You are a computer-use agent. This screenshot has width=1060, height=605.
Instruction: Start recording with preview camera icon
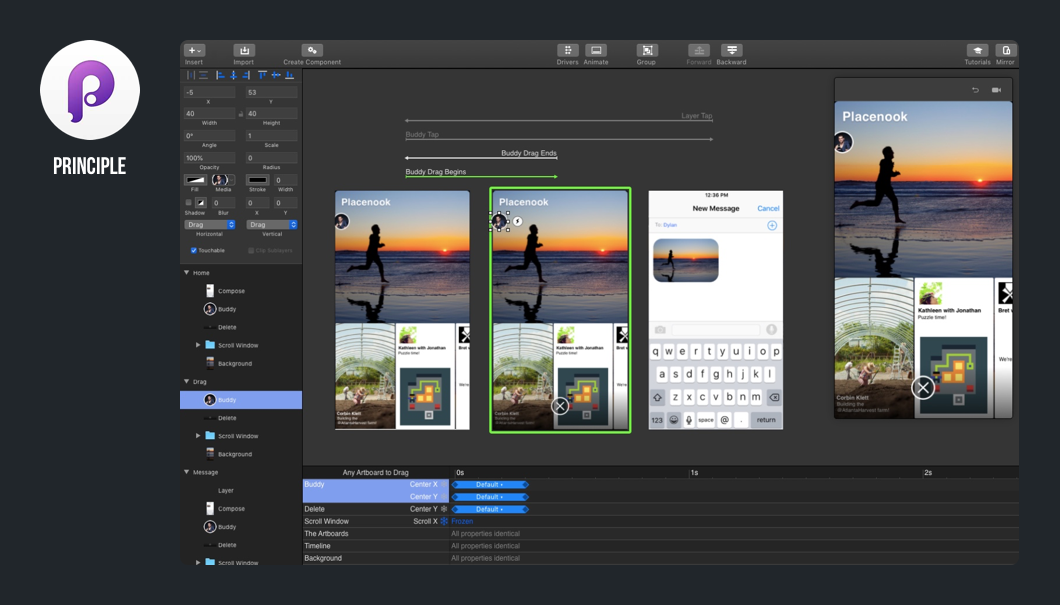tap(996, 90)
